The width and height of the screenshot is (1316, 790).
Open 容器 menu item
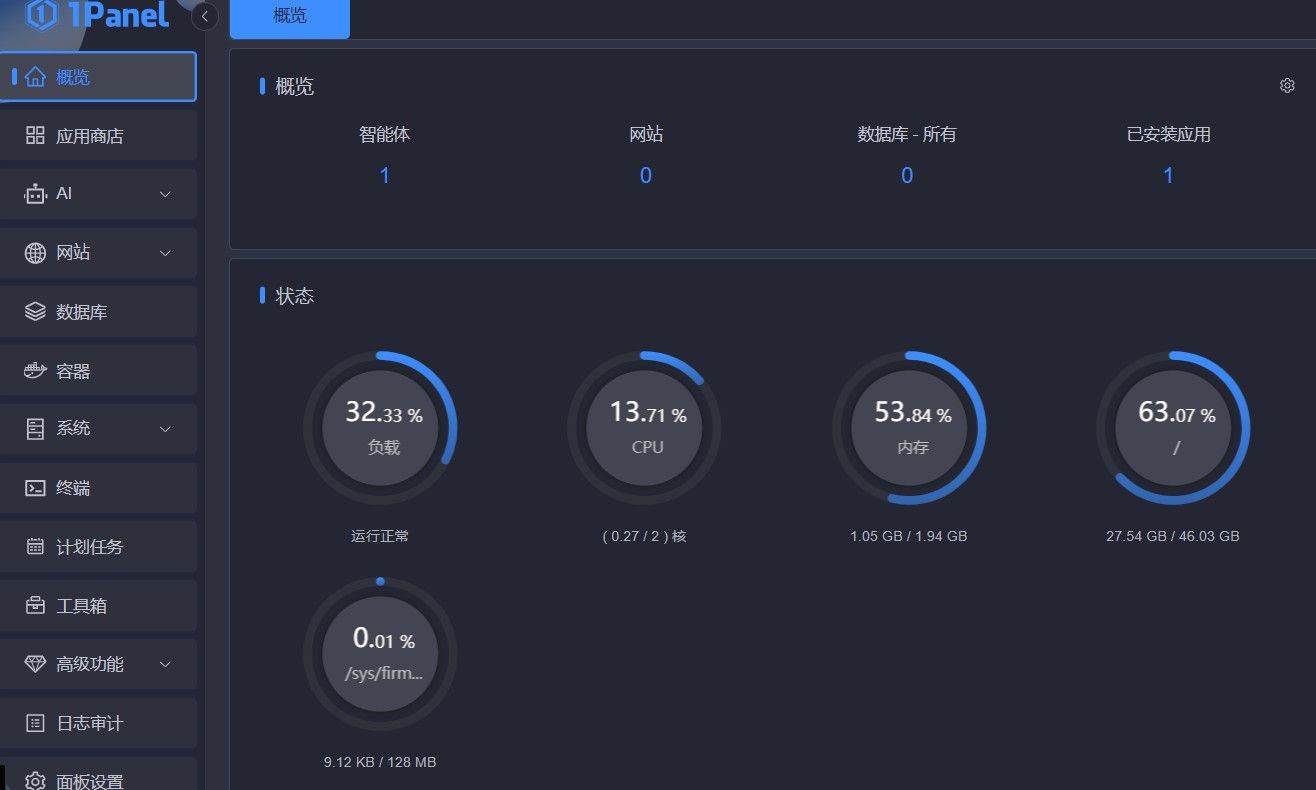tap(98, 371)
